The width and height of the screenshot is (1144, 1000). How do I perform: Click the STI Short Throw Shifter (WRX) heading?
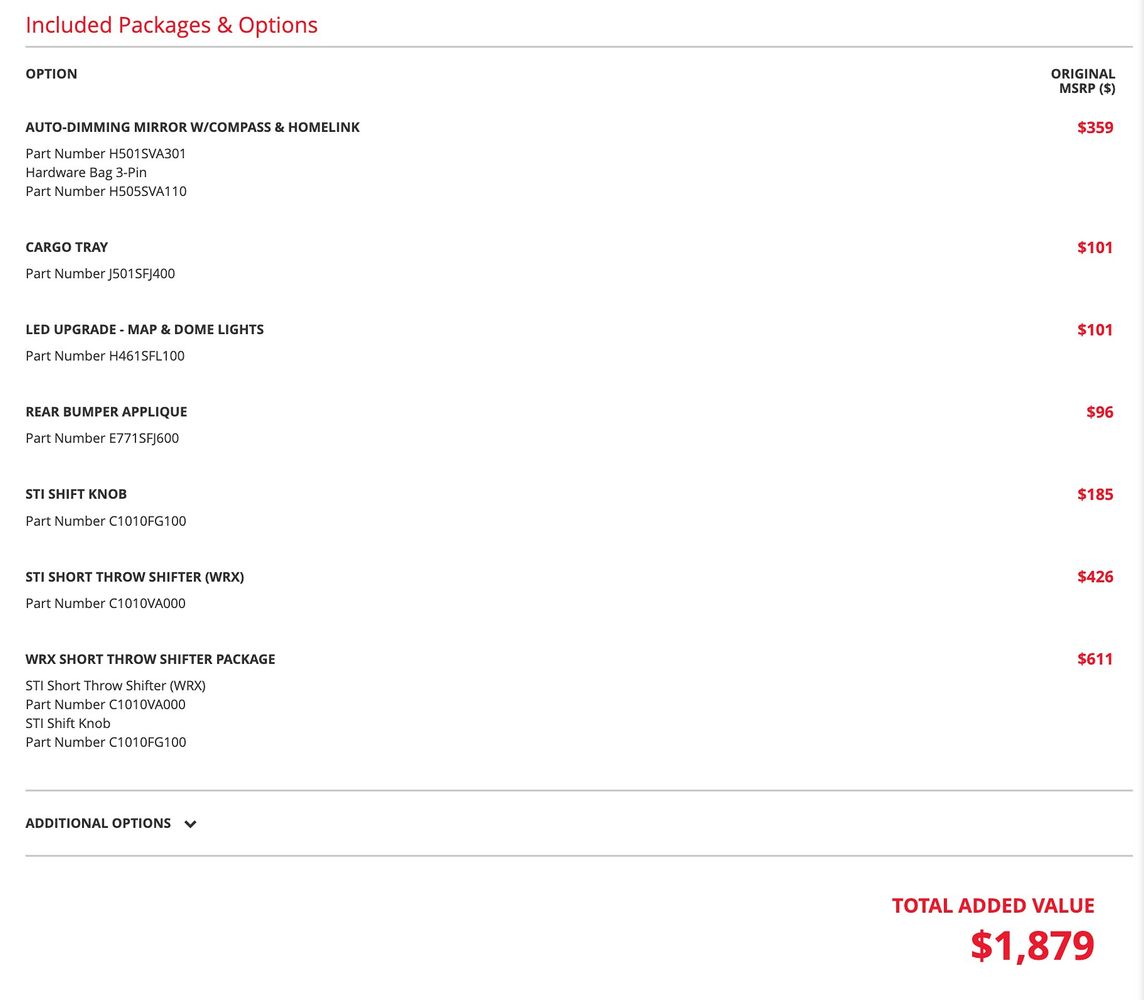point(135,577)
